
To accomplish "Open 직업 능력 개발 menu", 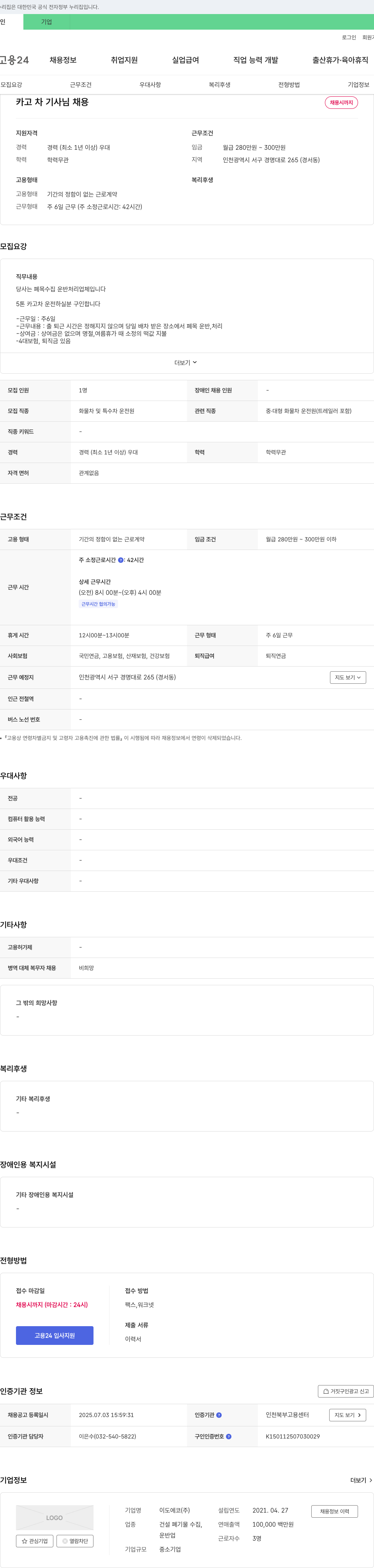I will click(x=256, y=60).
